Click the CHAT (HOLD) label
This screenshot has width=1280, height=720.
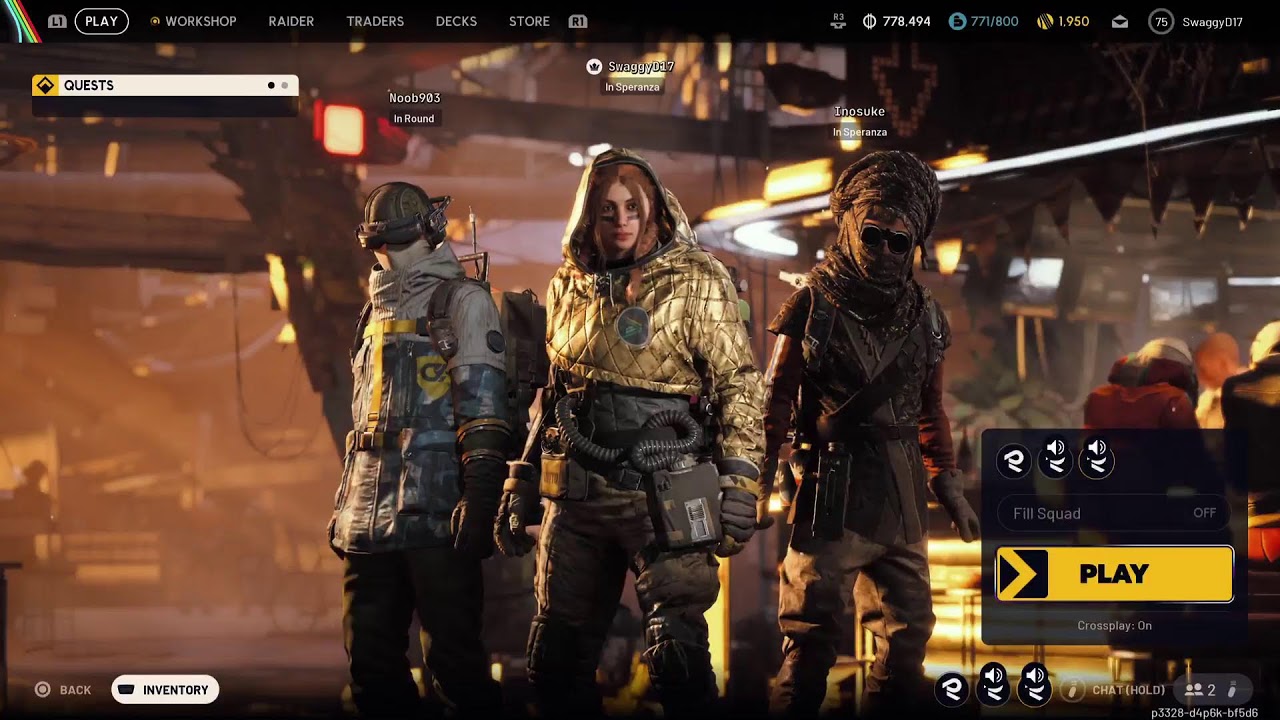tap(1129, 690)
